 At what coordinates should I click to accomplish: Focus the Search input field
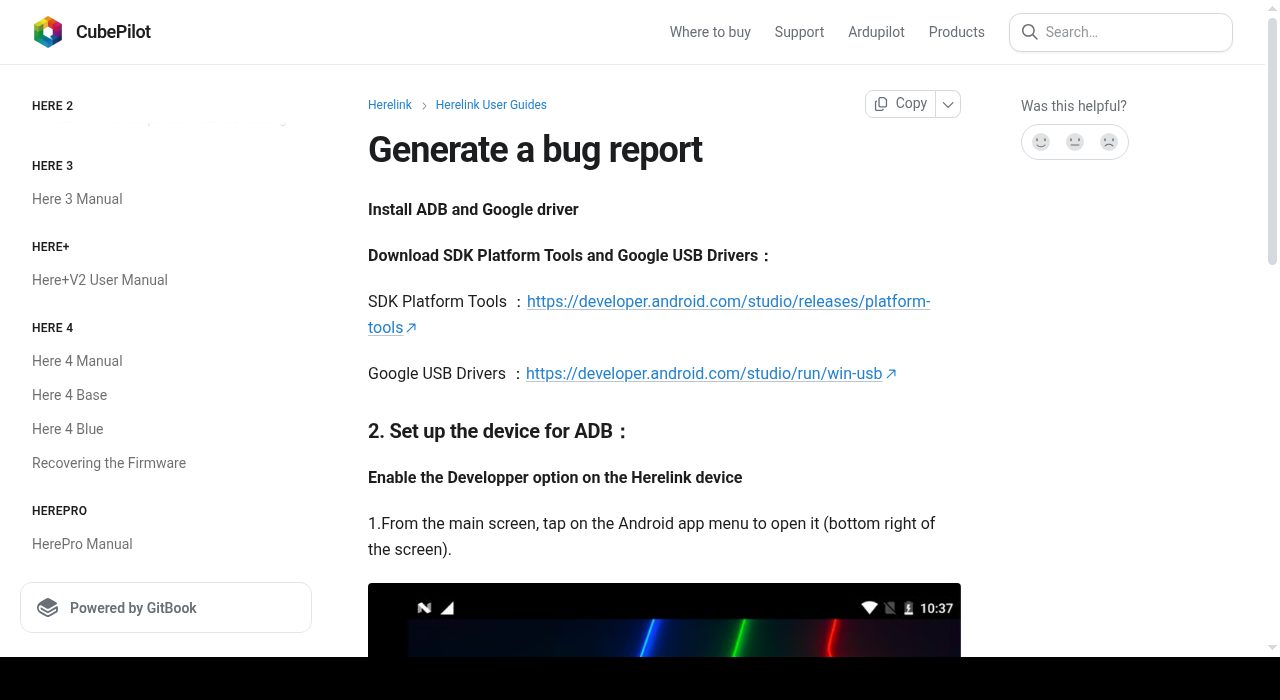tap(1121, 32)
